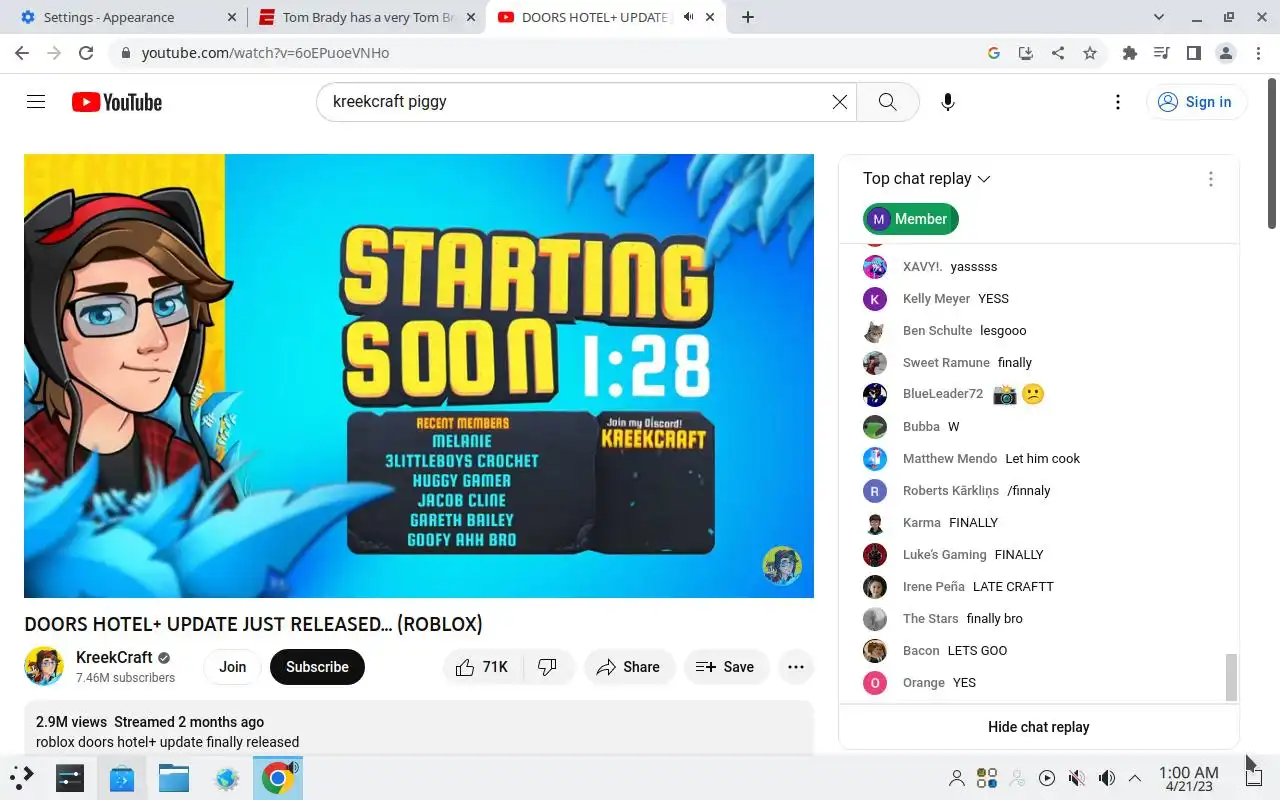Mute the tab via its speaker icon
The height and width of the screenshot is (800, 1280).
tap(689, 17)
